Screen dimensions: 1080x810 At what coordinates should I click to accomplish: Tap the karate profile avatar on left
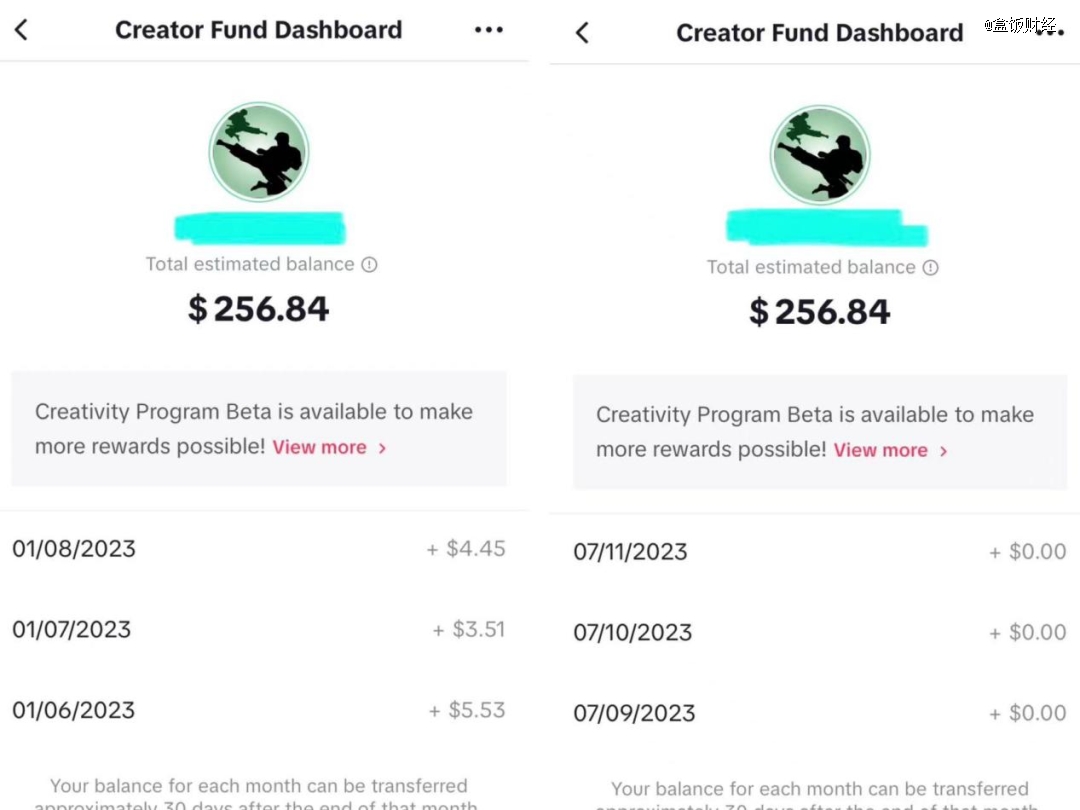tap(259, 152)
